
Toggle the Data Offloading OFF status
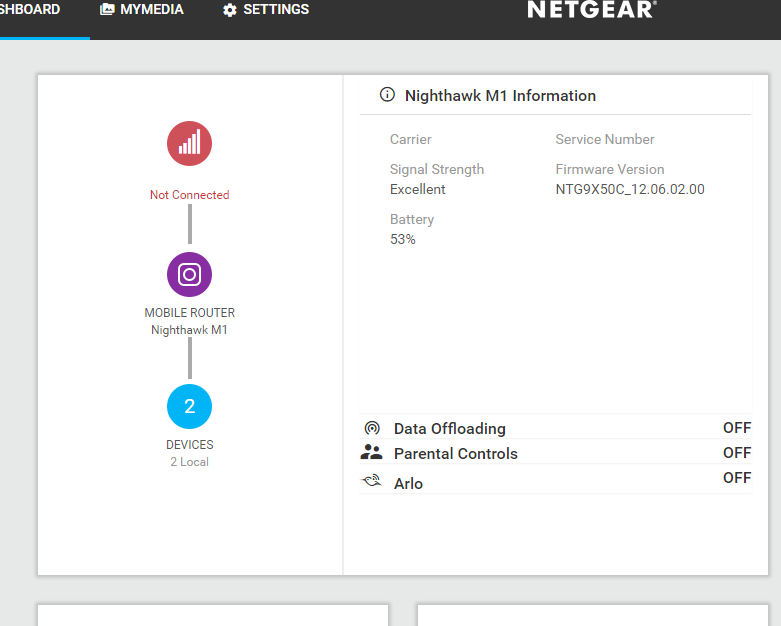click(736, 428)
